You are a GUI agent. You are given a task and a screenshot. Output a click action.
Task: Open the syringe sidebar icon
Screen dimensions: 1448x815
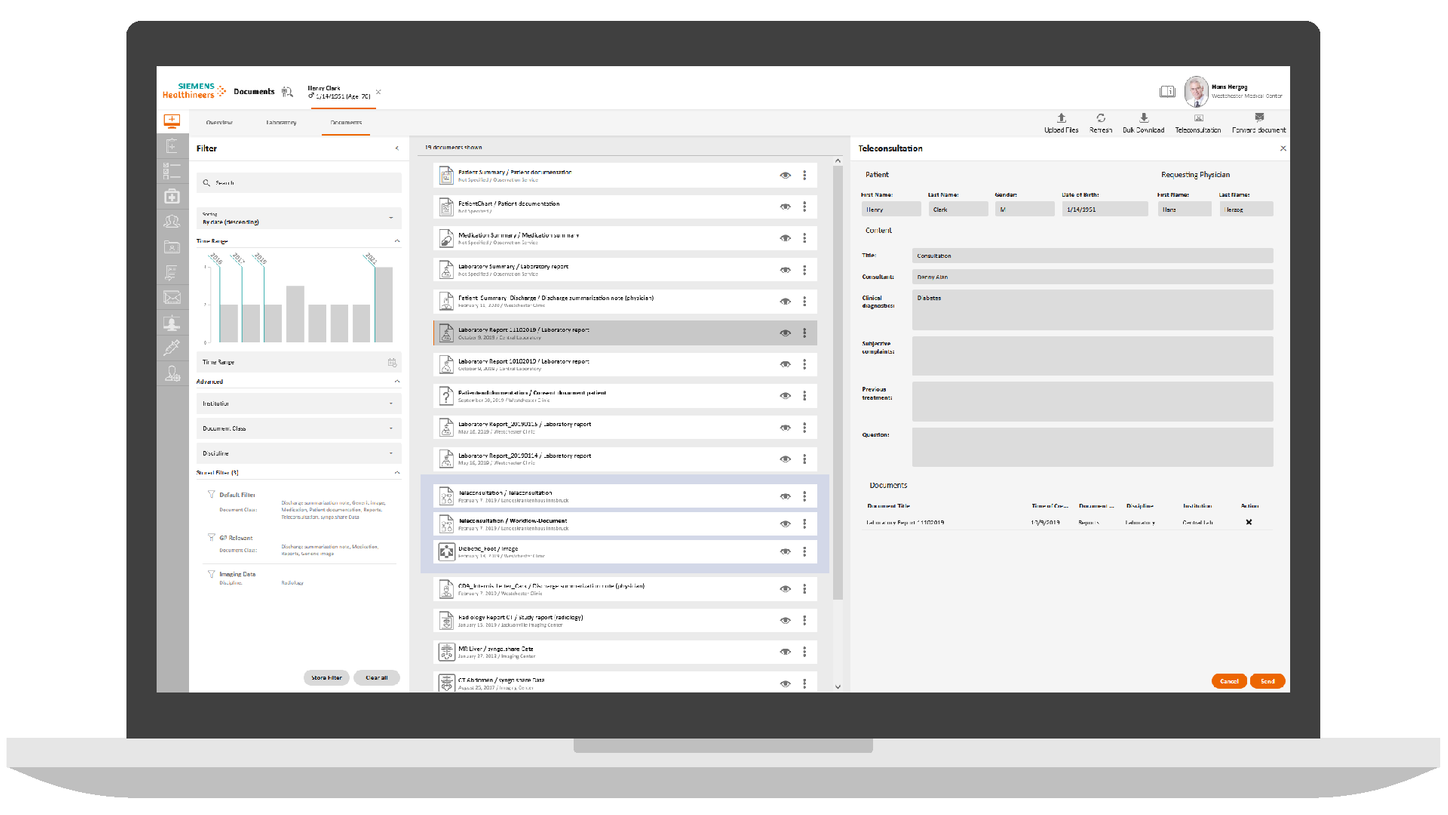pos(172,347)
